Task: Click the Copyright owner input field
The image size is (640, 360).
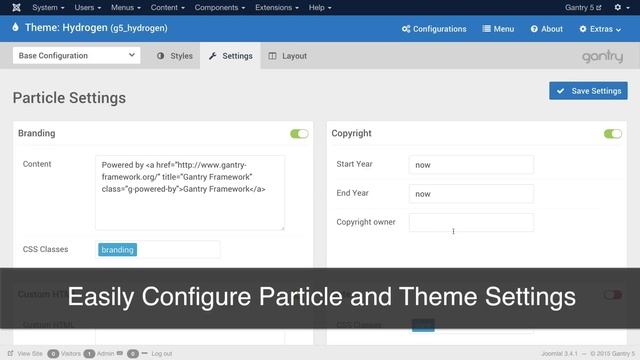Action: pyautogui.click(x=471, y=222)
